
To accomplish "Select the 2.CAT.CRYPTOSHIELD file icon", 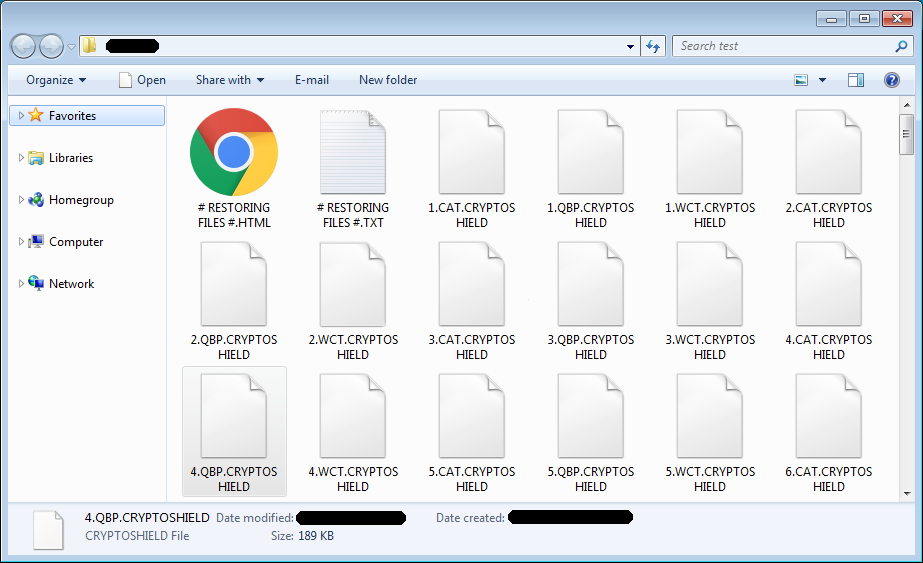I will 828,152.
